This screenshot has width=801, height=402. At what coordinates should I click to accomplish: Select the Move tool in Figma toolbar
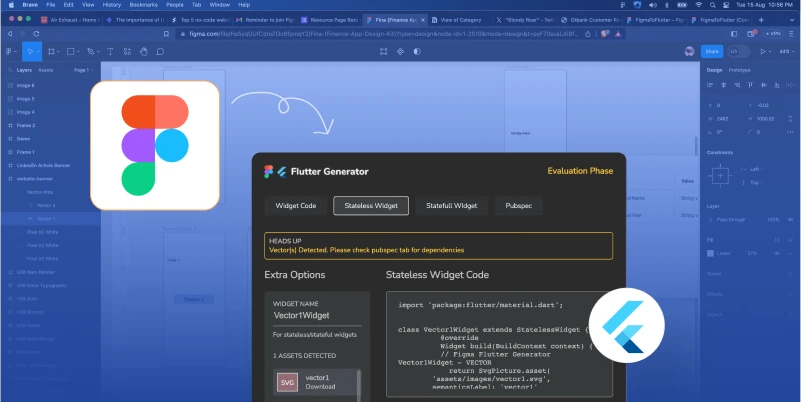[32, 51]
